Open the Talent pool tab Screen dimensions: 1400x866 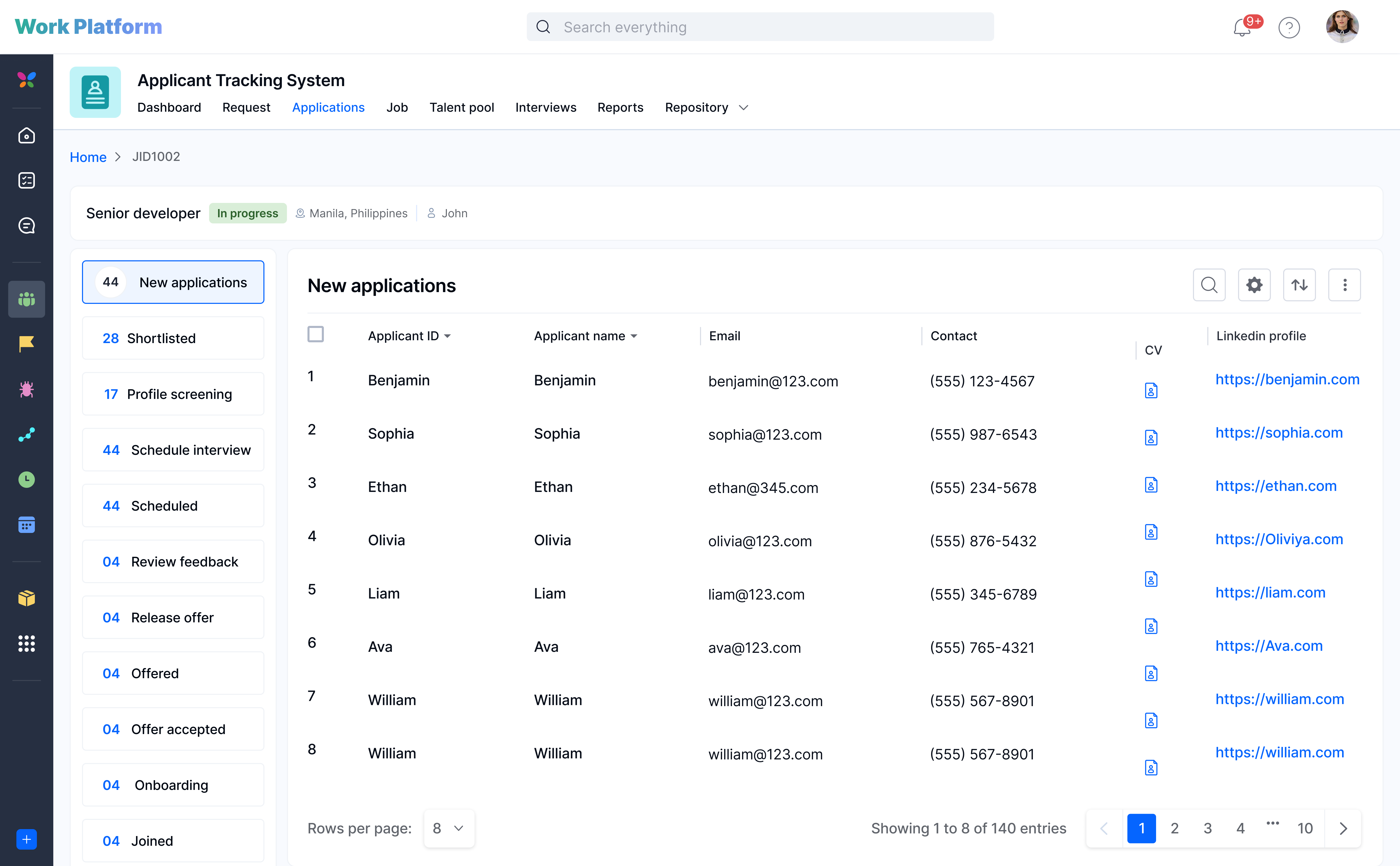(x=461, y=108)
